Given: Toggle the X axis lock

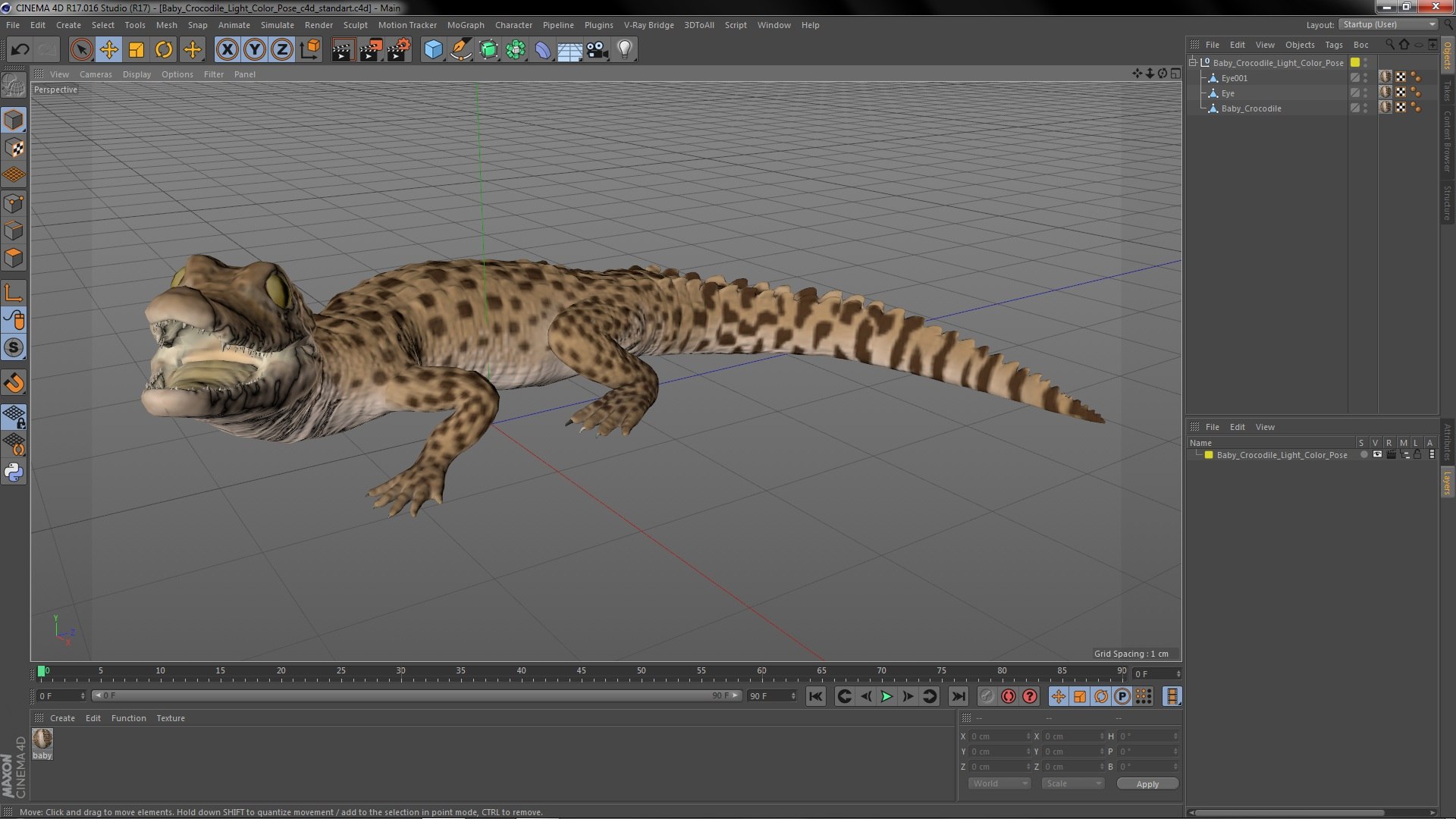Looking at the screenshot, I should [227, 50].
